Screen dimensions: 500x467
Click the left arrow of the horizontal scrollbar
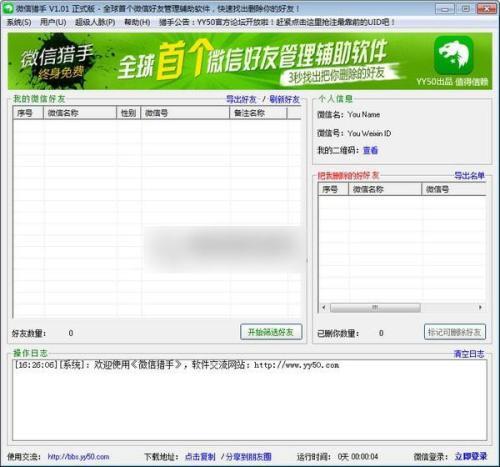point(323,307)
